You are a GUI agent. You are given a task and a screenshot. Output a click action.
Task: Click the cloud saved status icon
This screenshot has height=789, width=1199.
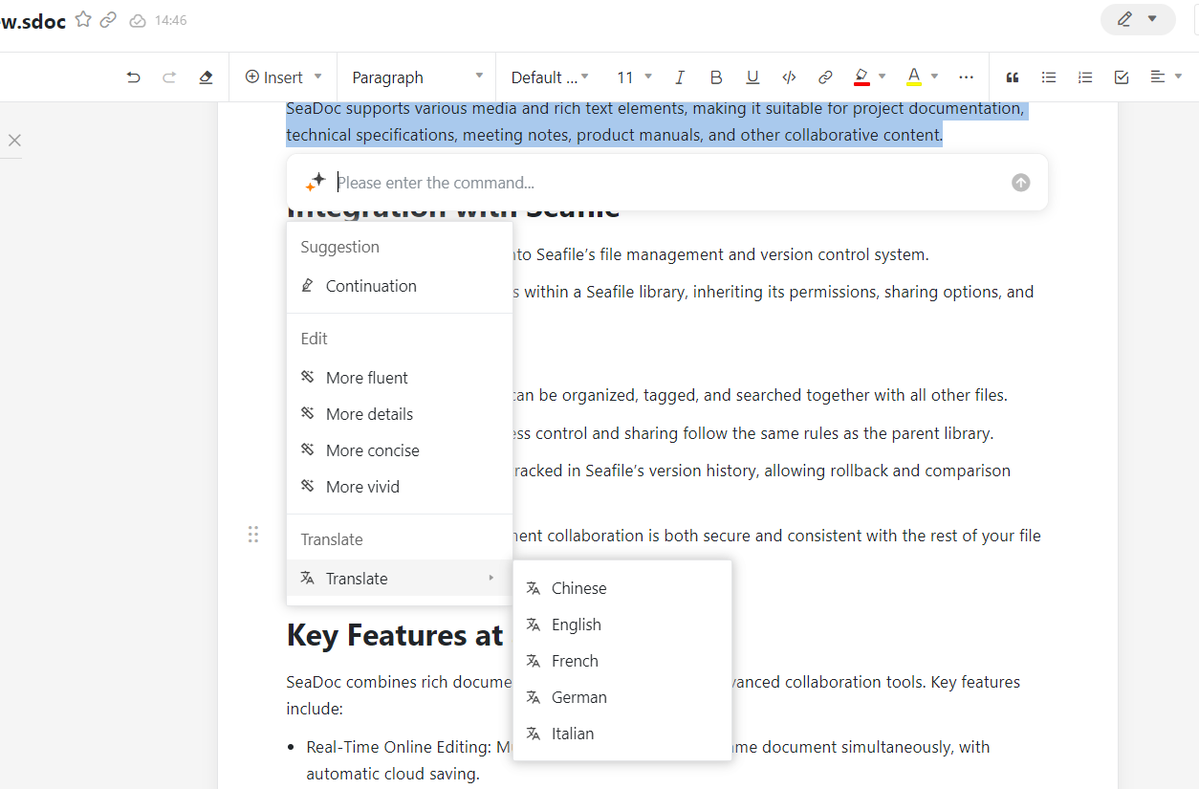[x=138, y=21]
